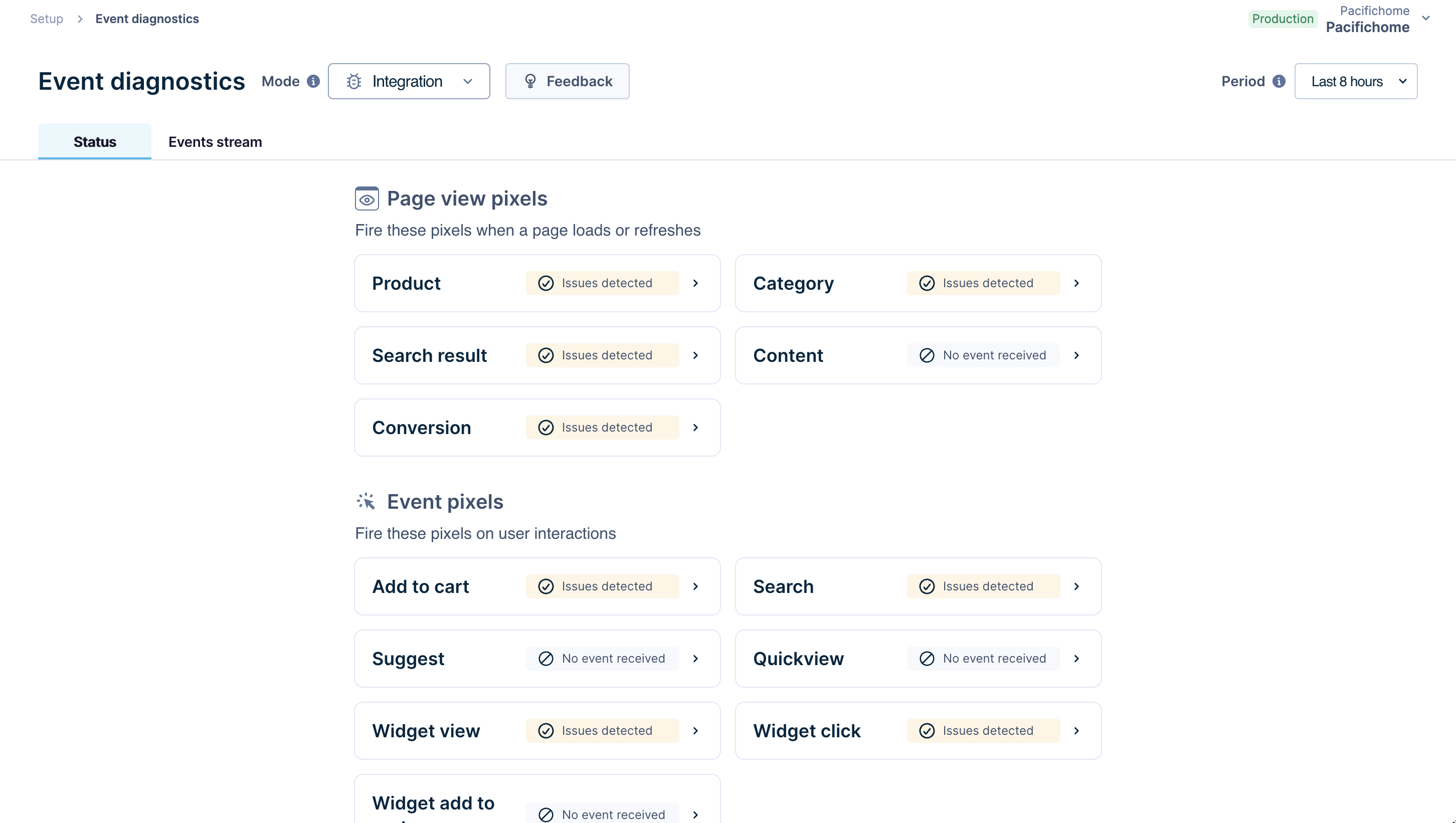Go to Setup breadcrumb link

click(x=46, y=19)
